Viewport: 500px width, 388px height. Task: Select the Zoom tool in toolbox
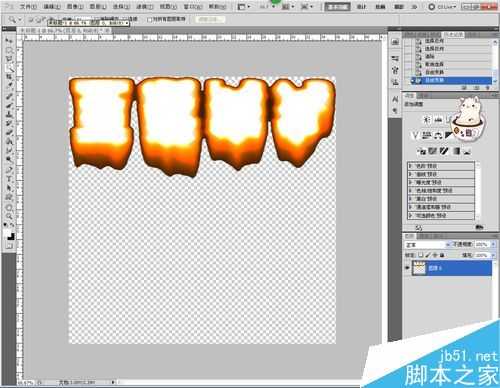click(x=9, y=217)
